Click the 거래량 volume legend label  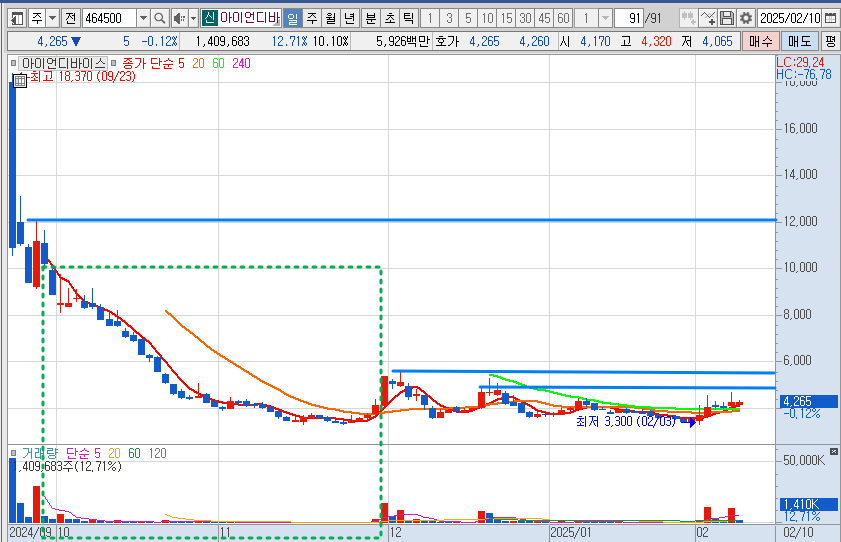tap(40, 454)
